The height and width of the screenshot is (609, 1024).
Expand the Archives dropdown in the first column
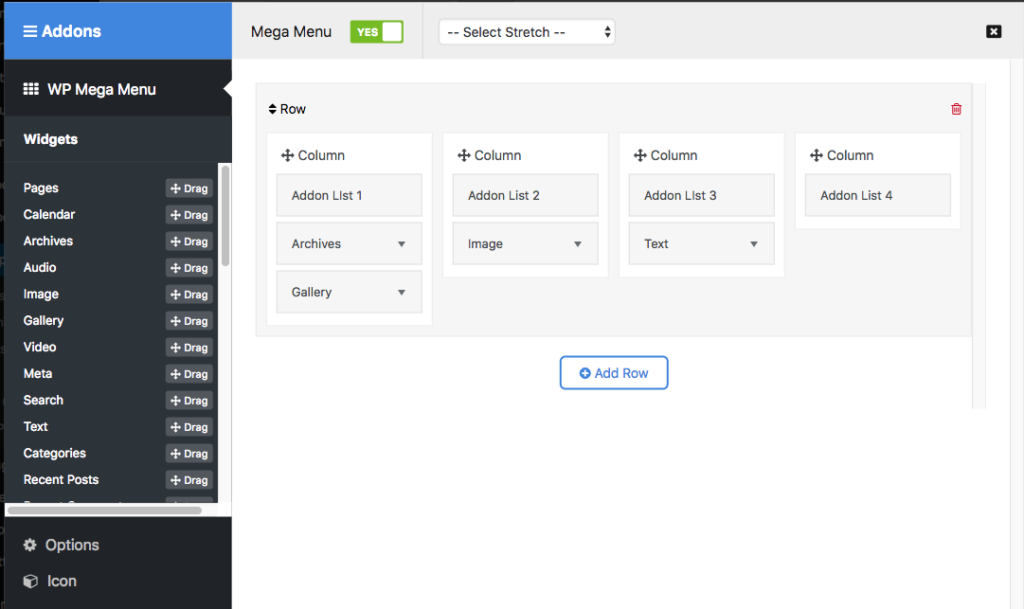(348, 243)
